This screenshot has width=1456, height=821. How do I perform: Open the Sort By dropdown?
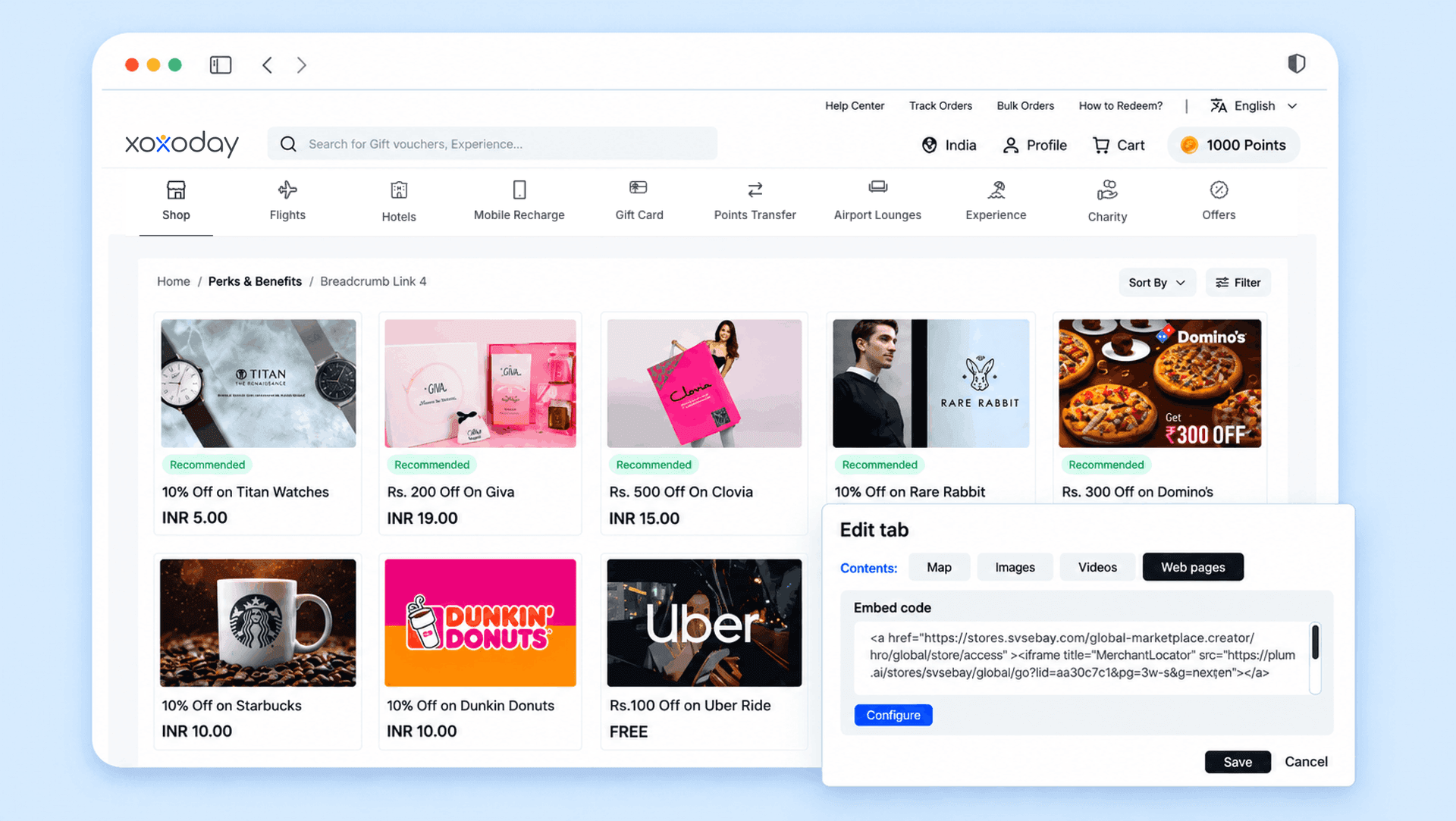(x=1156, y=283)
